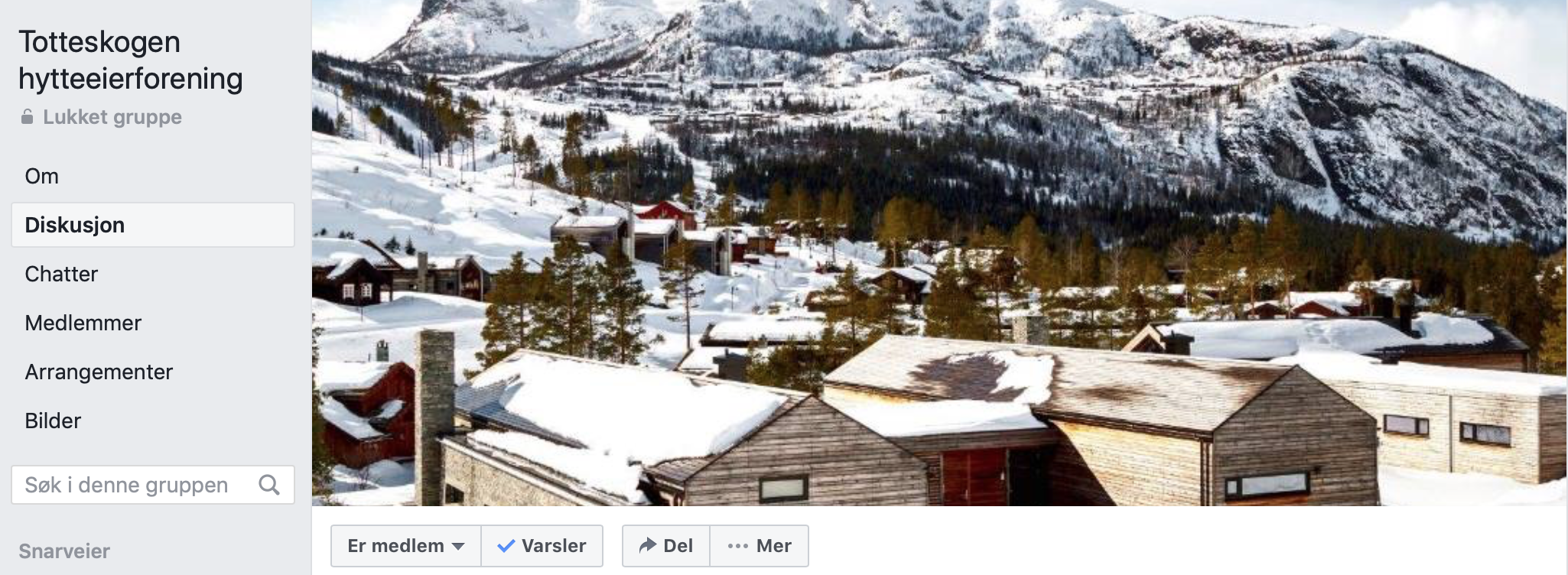Click the share arrow icon on Del
Viewport: 1568px width, 575px height.
coord(647,545)
